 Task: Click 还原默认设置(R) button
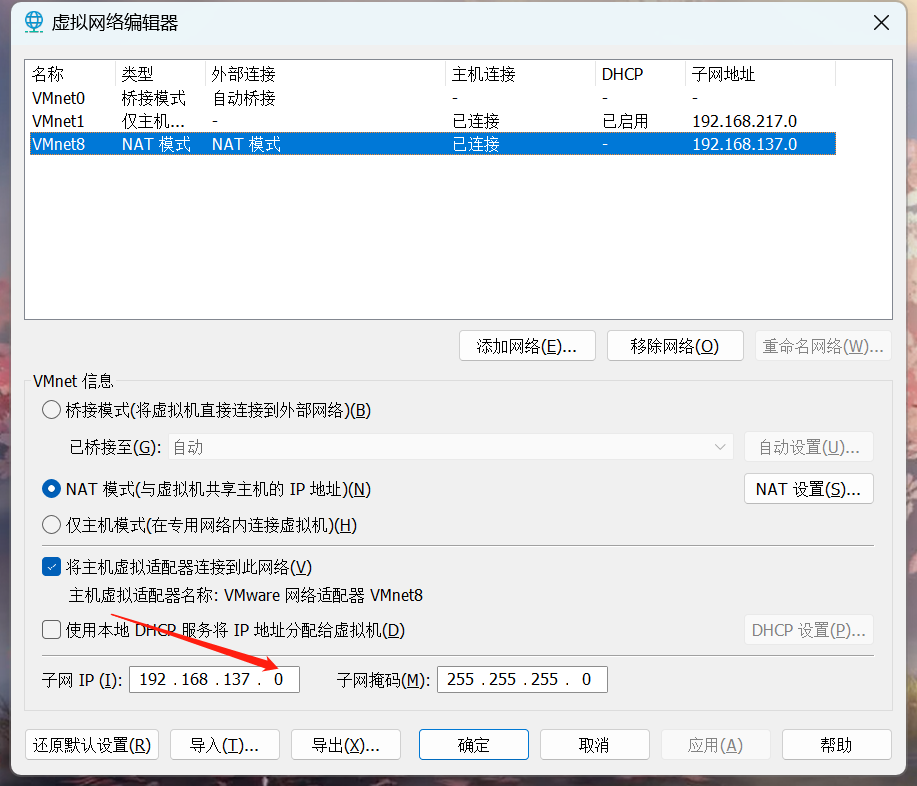point(92,744)
